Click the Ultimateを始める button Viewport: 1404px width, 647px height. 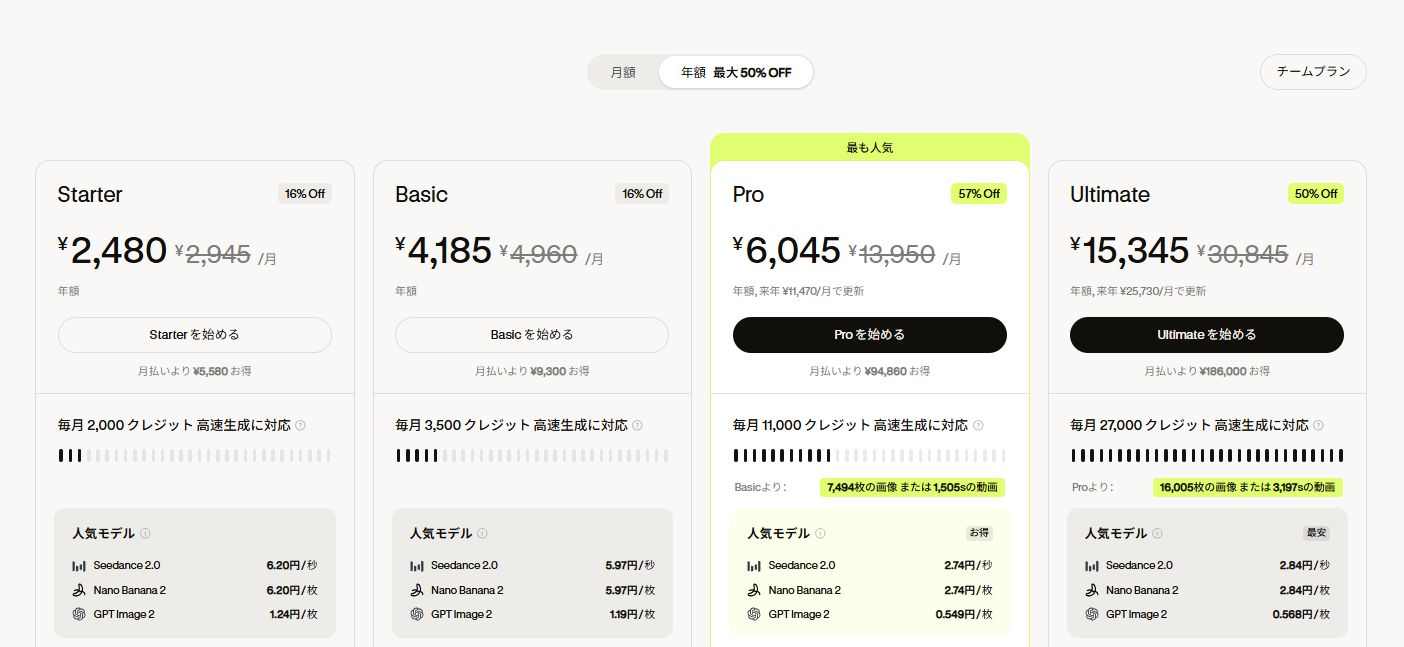click(x=1207, y=335)
